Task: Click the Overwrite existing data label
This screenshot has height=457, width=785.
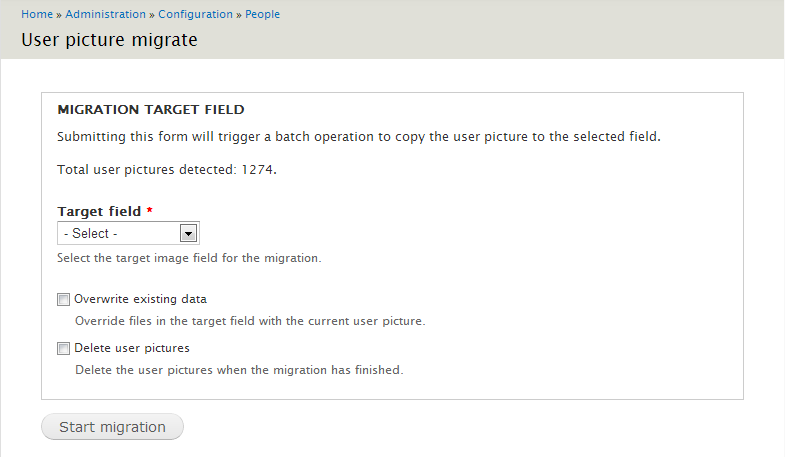Action: tap(140, 299)
